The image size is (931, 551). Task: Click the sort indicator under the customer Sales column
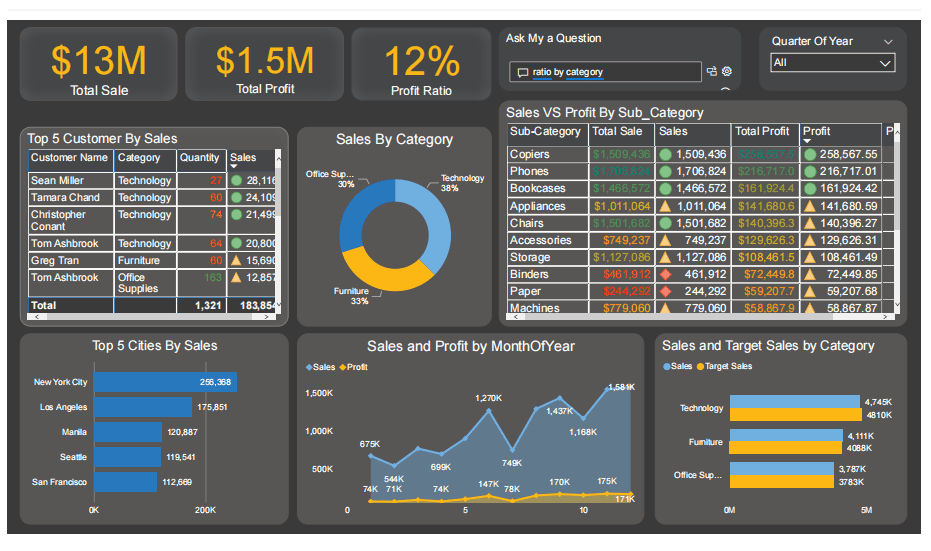pos(233,167)
